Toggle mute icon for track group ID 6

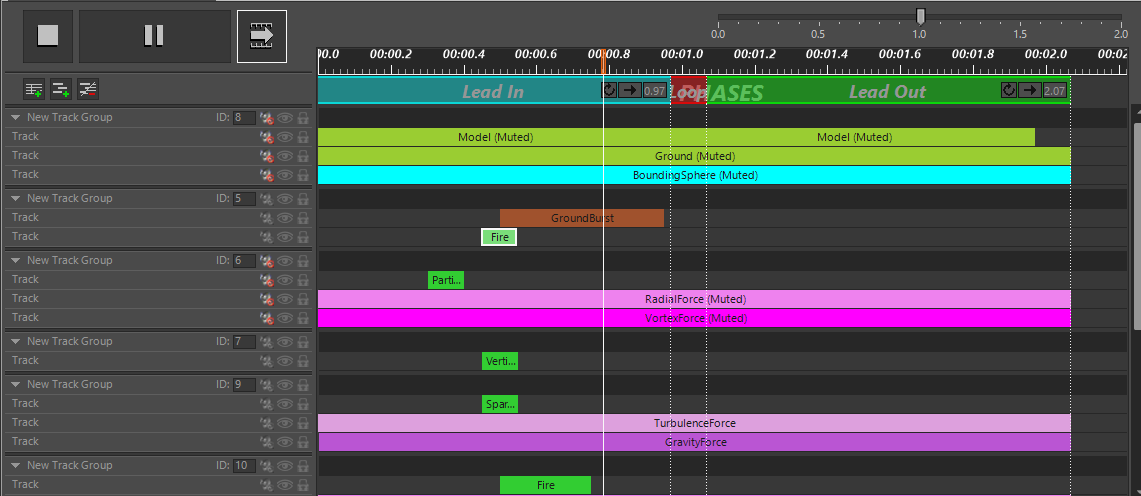click(x=267, y=260)
